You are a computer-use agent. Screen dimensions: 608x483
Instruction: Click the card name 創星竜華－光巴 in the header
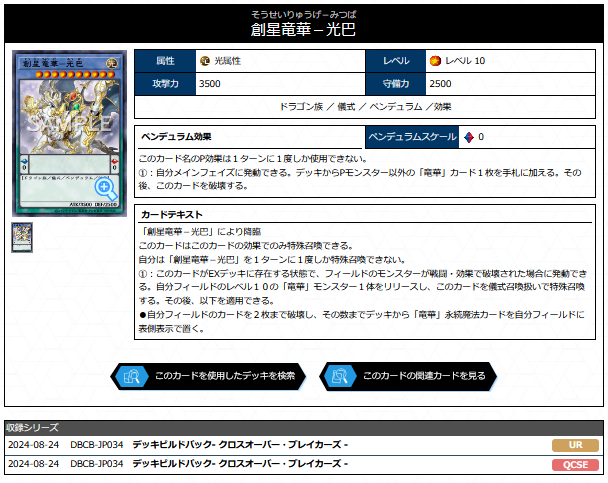303,29
